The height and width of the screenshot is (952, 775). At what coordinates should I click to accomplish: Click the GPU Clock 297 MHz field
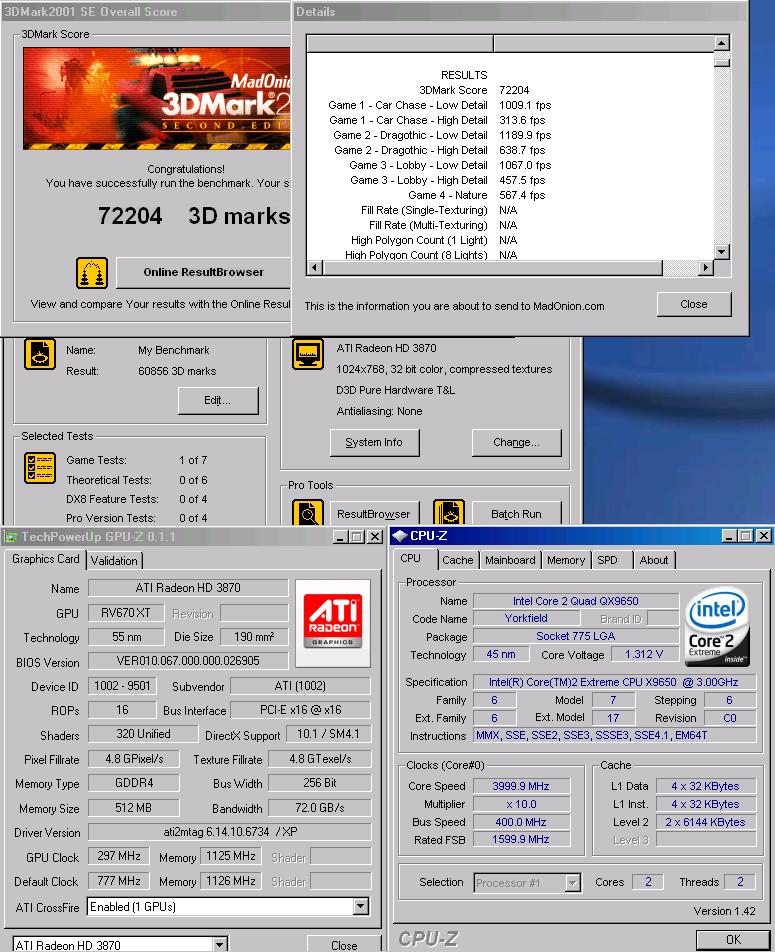coord(119,856)
